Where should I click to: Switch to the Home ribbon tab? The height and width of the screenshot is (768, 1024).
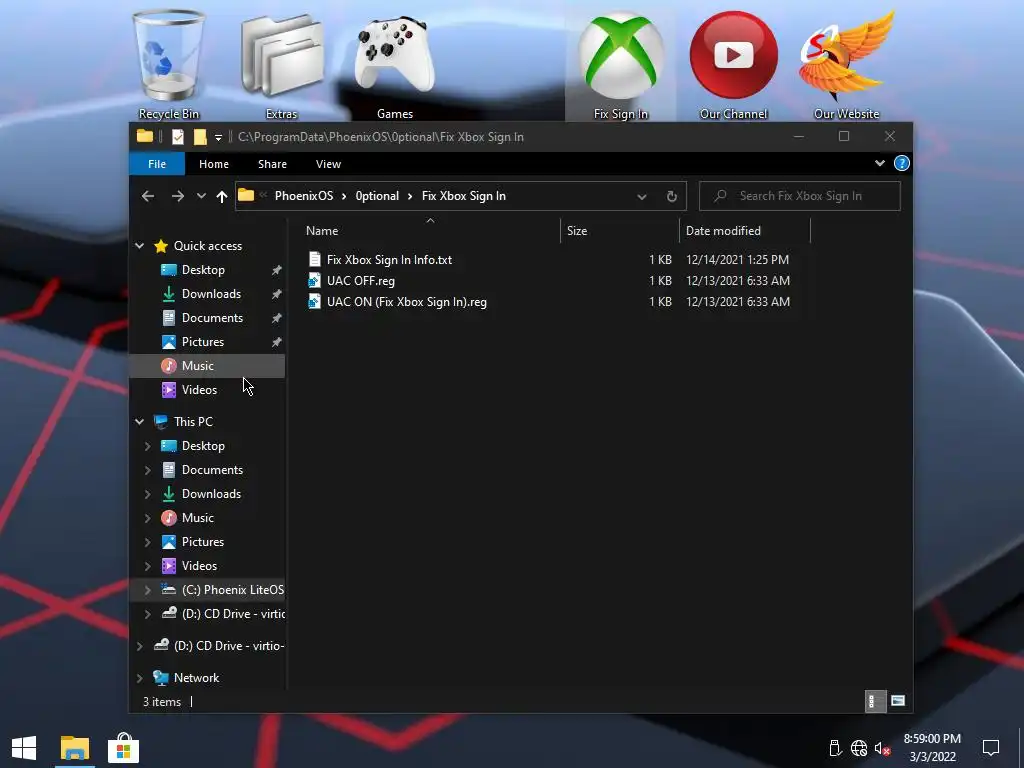click(214, 164)
